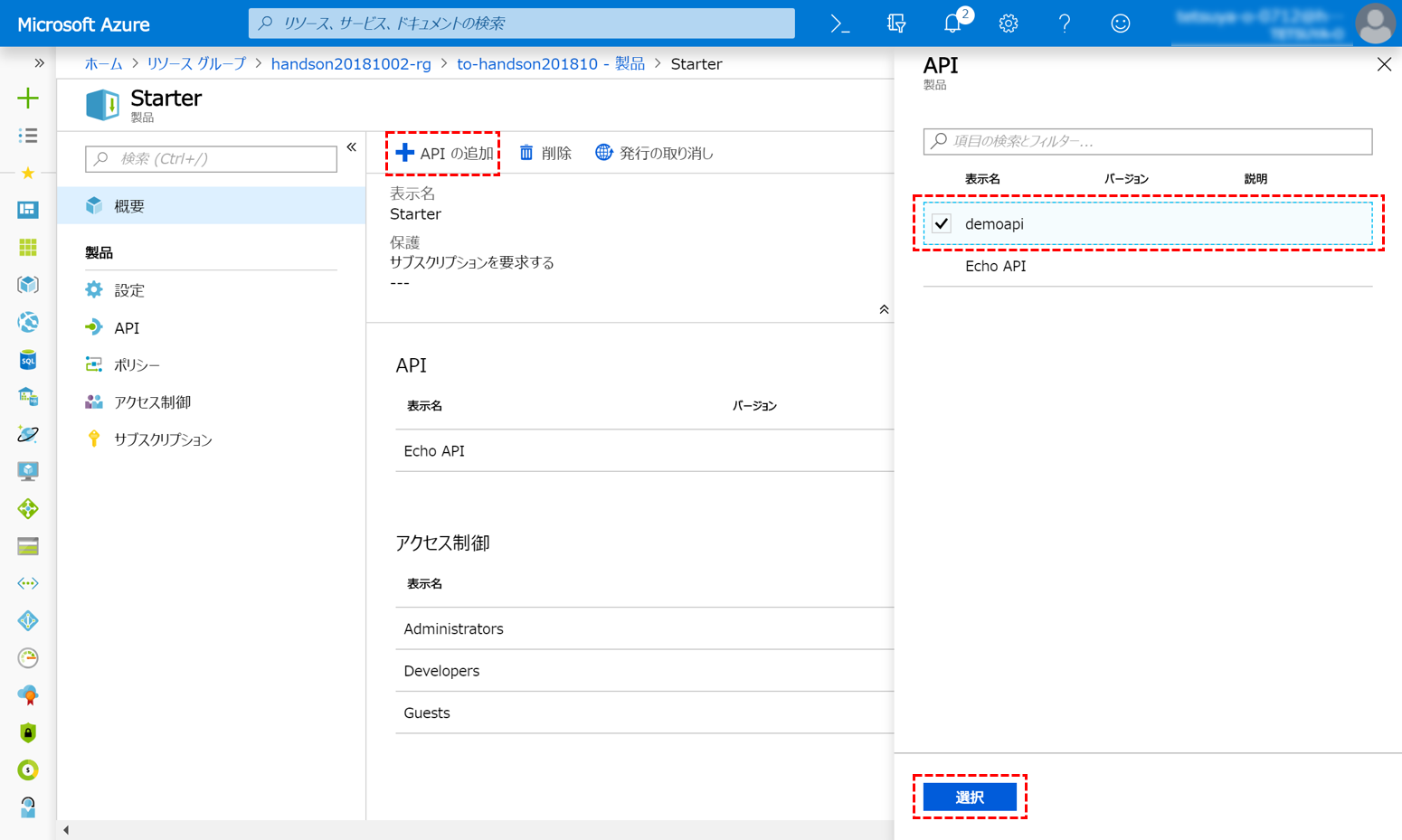Send feedback with the smiley icon
Viewport: 1402px width, 840px height.
[1121, 23]
